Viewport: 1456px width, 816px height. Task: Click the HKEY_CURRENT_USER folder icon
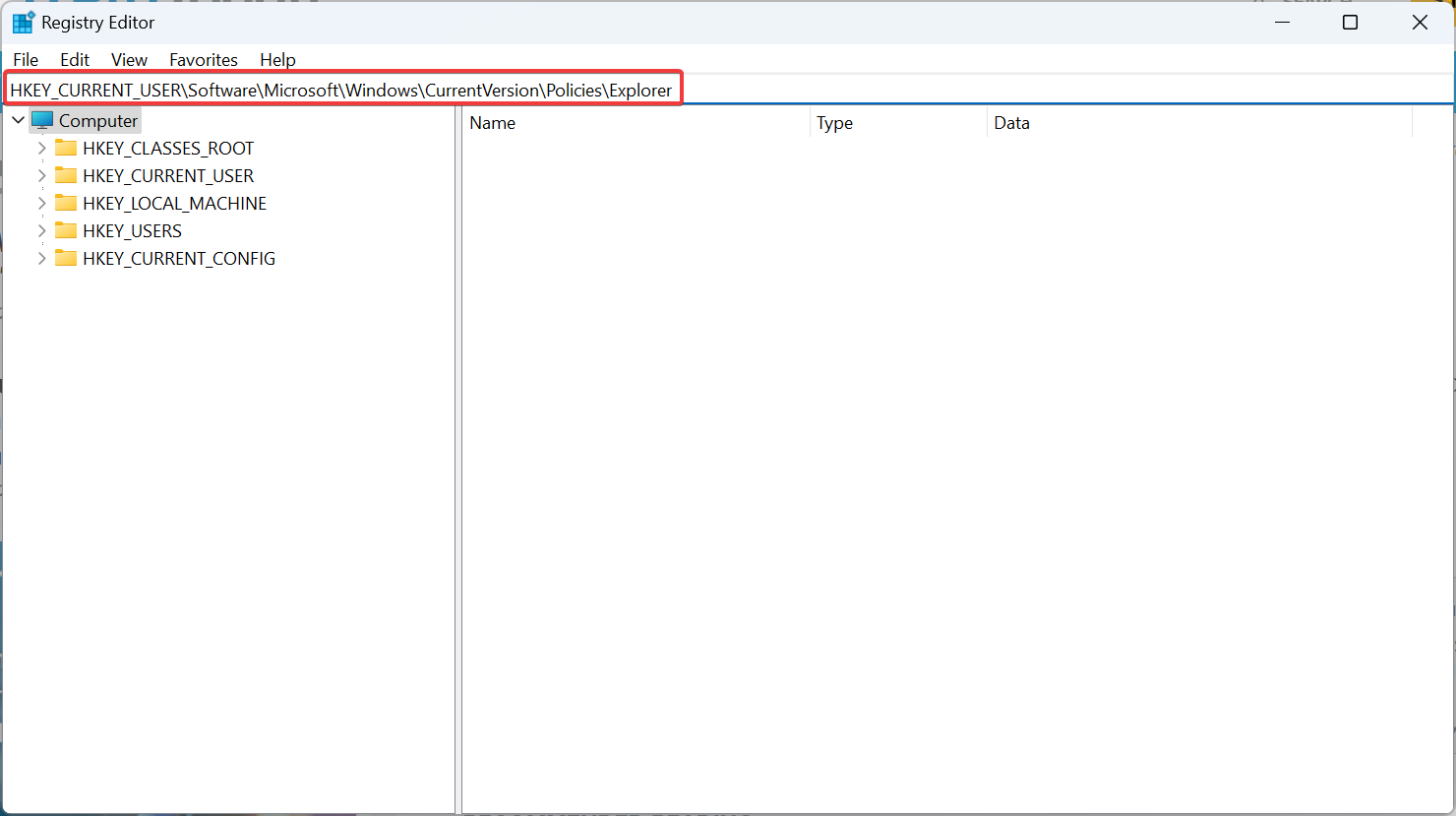coord(66,176)
